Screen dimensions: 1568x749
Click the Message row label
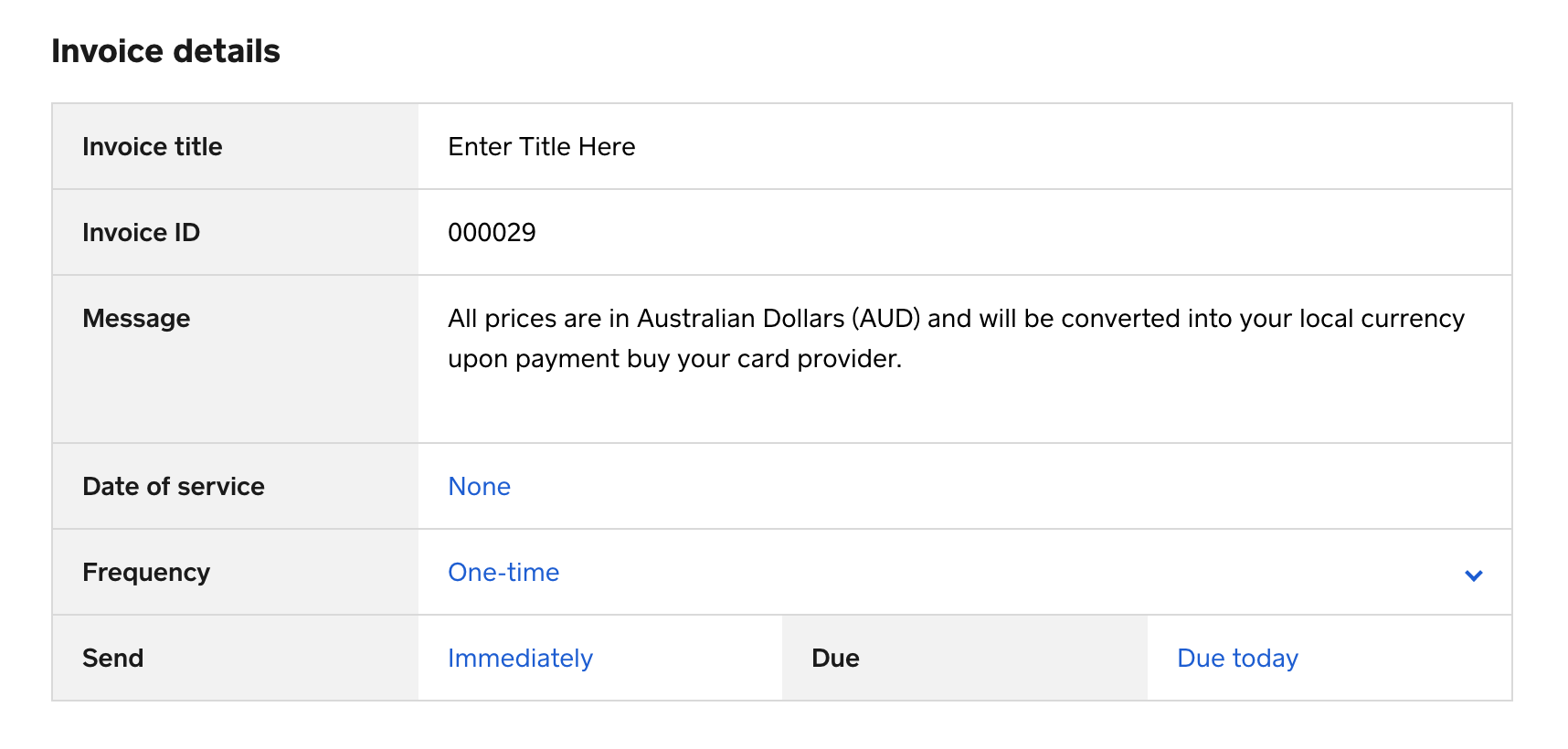136,319
